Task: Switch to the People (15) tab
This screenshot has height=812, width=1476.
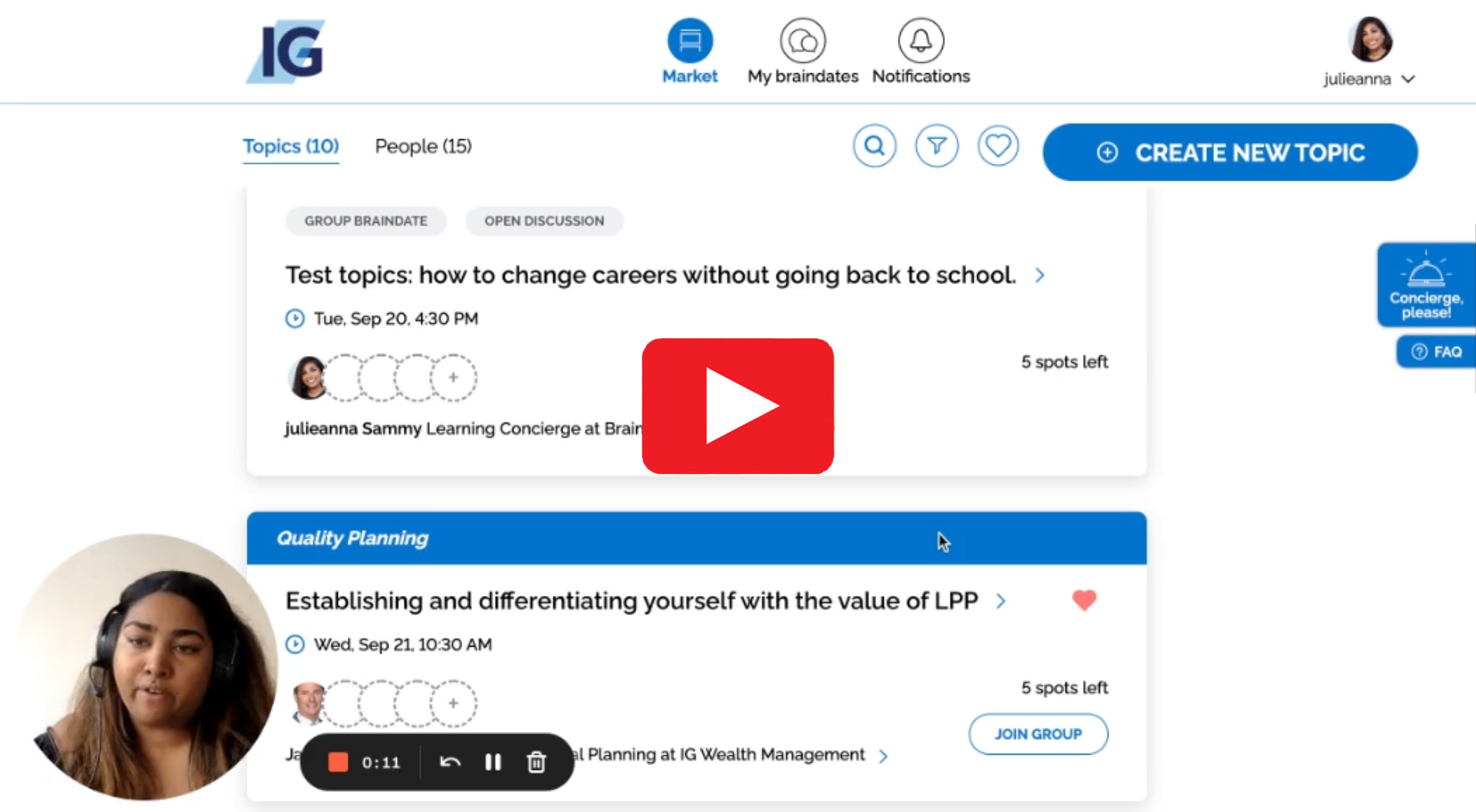Action: click(x=423, y=147)
